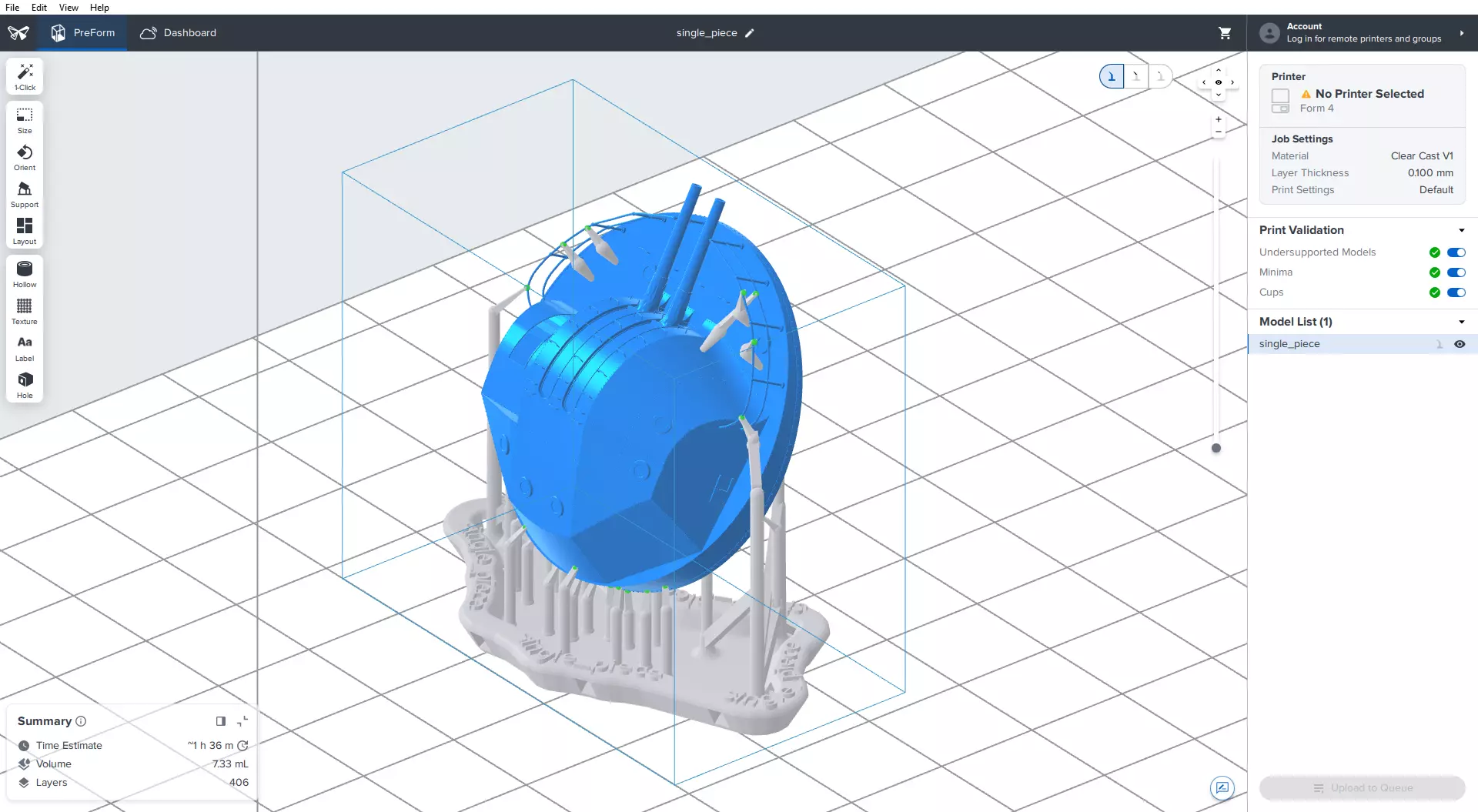Open the Edit menu

tap(39, 8)
